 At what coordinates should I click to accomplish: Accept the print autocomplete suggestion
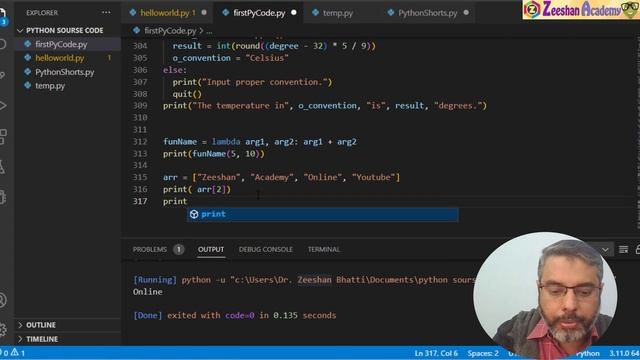coord(322,214)
